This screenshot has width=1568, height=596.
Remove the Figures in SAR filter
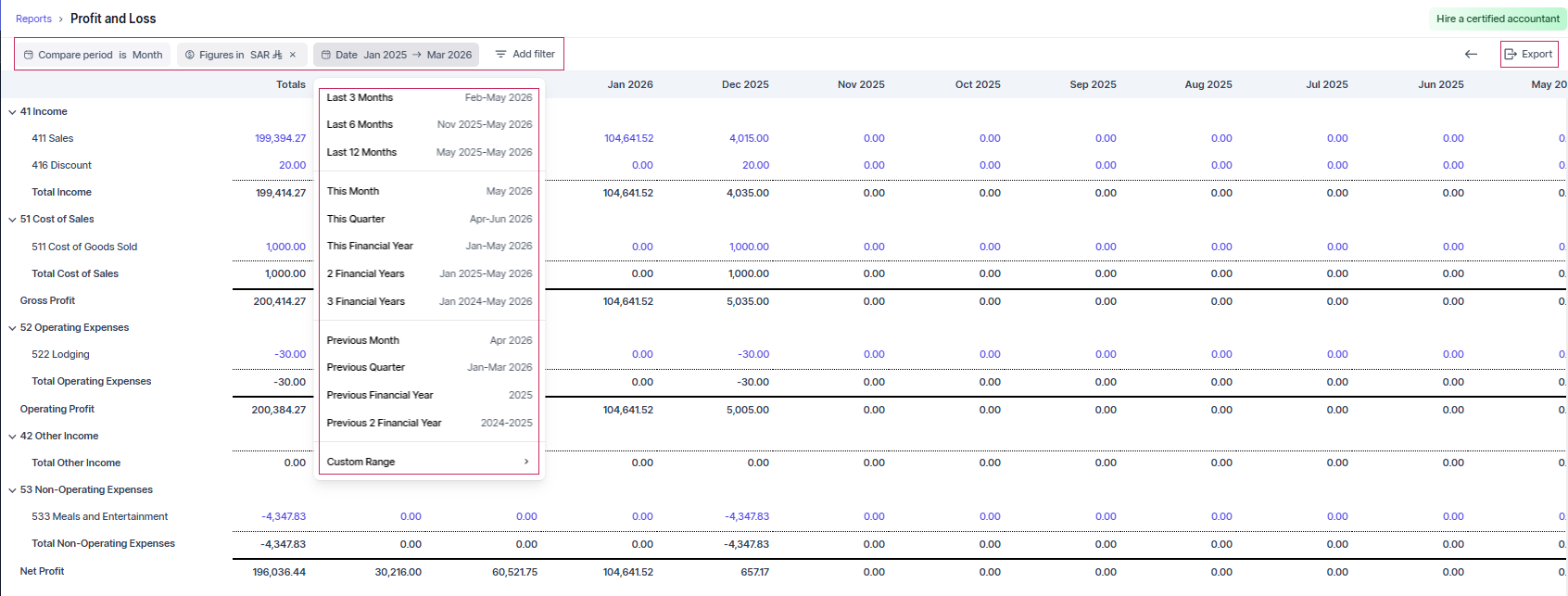coord(293,55)
